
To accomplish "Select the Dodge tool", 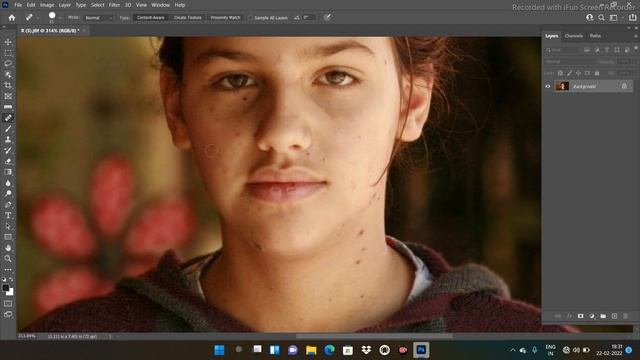I will point(8,193).
